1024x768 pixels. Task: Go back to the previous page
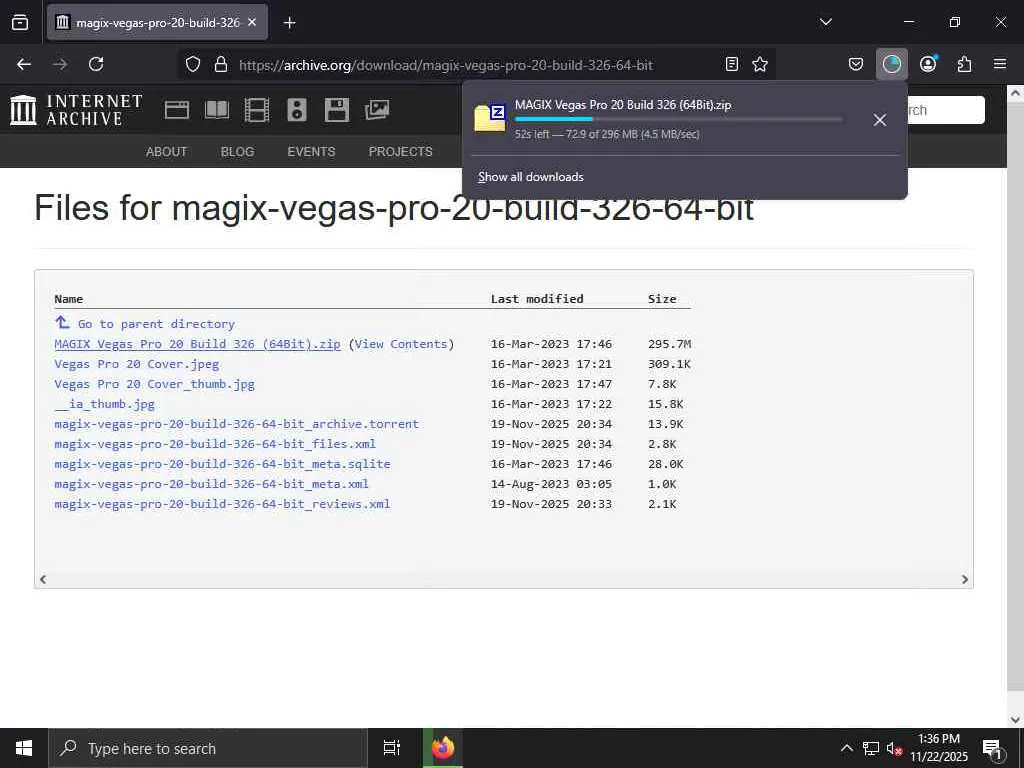point(24,64)
